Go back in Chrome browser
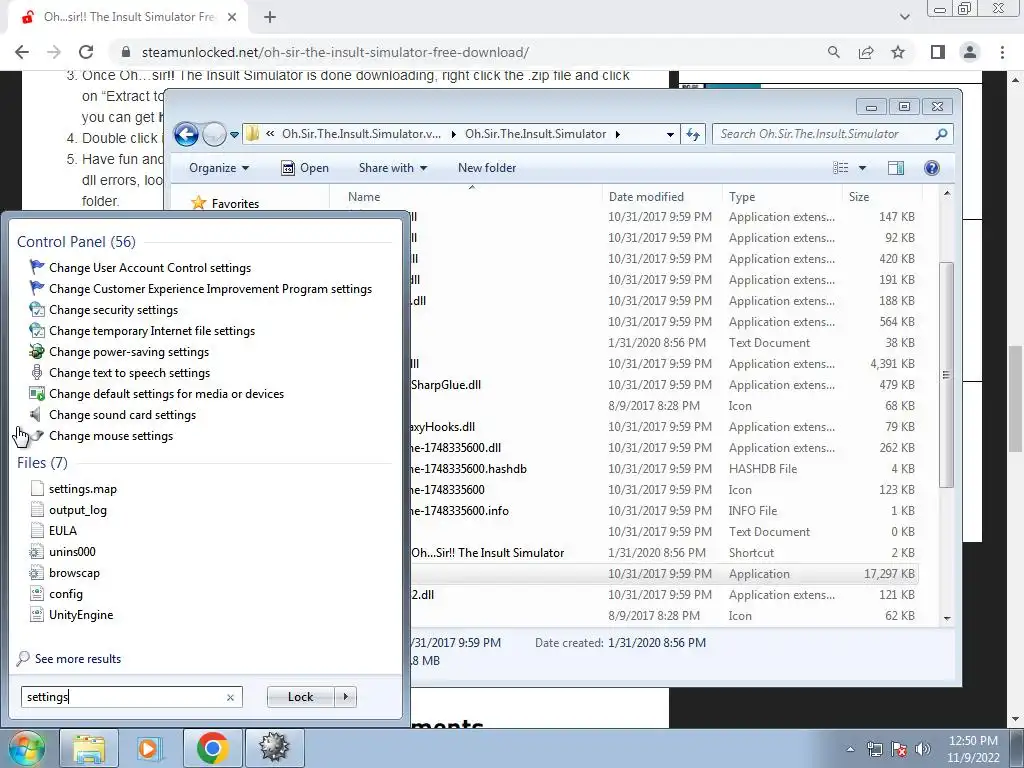The height and width of the screenshot is (768, 1024). point(22,52)
